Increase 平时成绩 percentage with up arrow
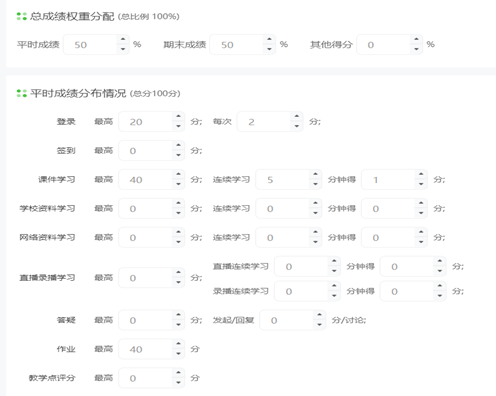The image size is (496, 396). tap(123, 40)
